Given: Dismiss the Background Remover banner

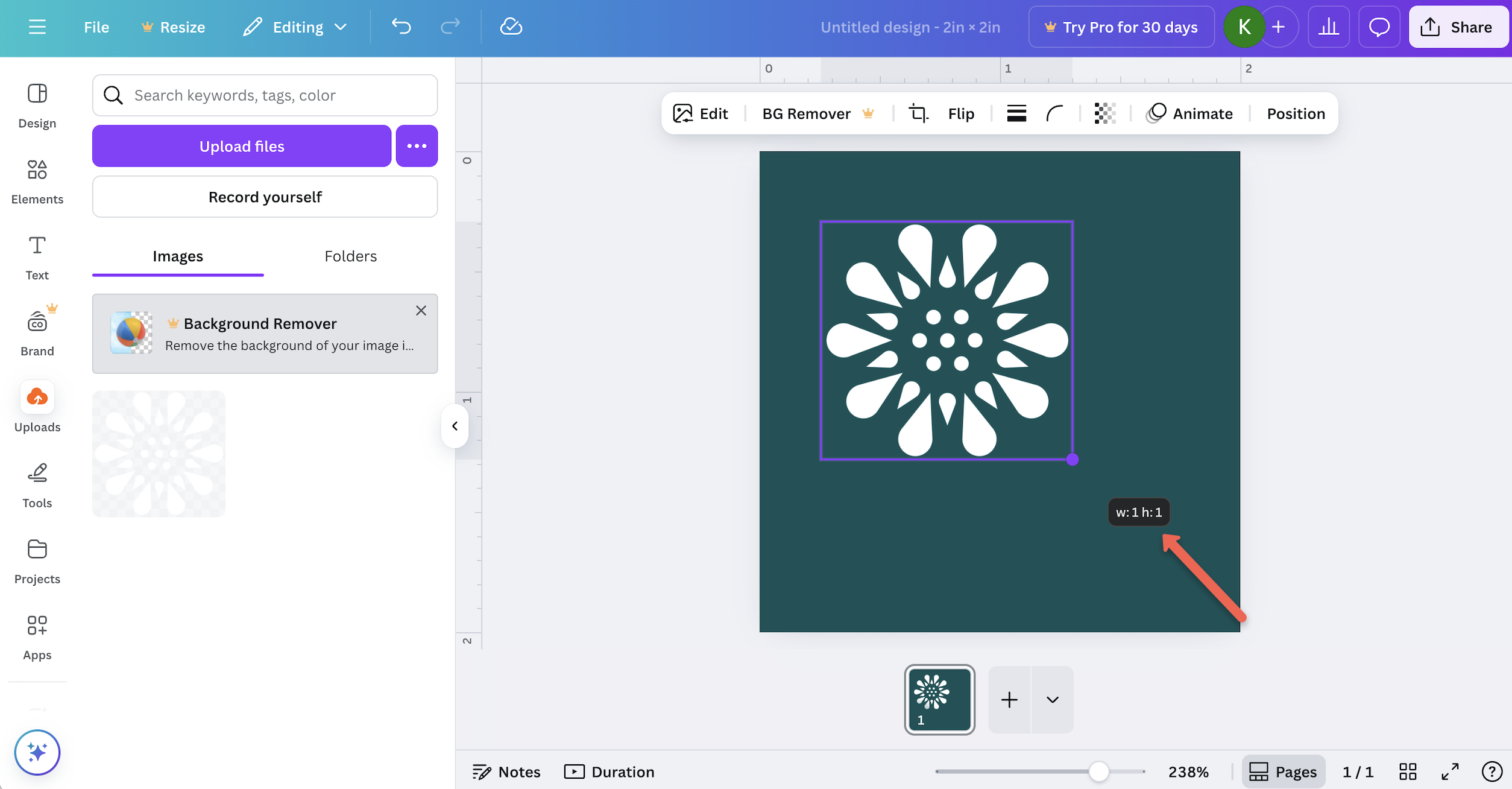Looking at the screenshot, I should pyautogui.click(x=421, y=311).
